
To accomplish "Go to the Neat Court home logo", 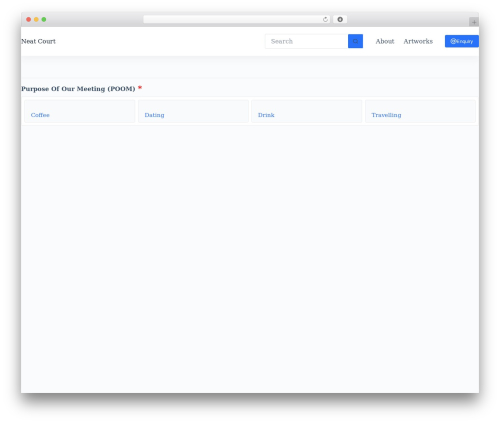I will tap(38, 41).
